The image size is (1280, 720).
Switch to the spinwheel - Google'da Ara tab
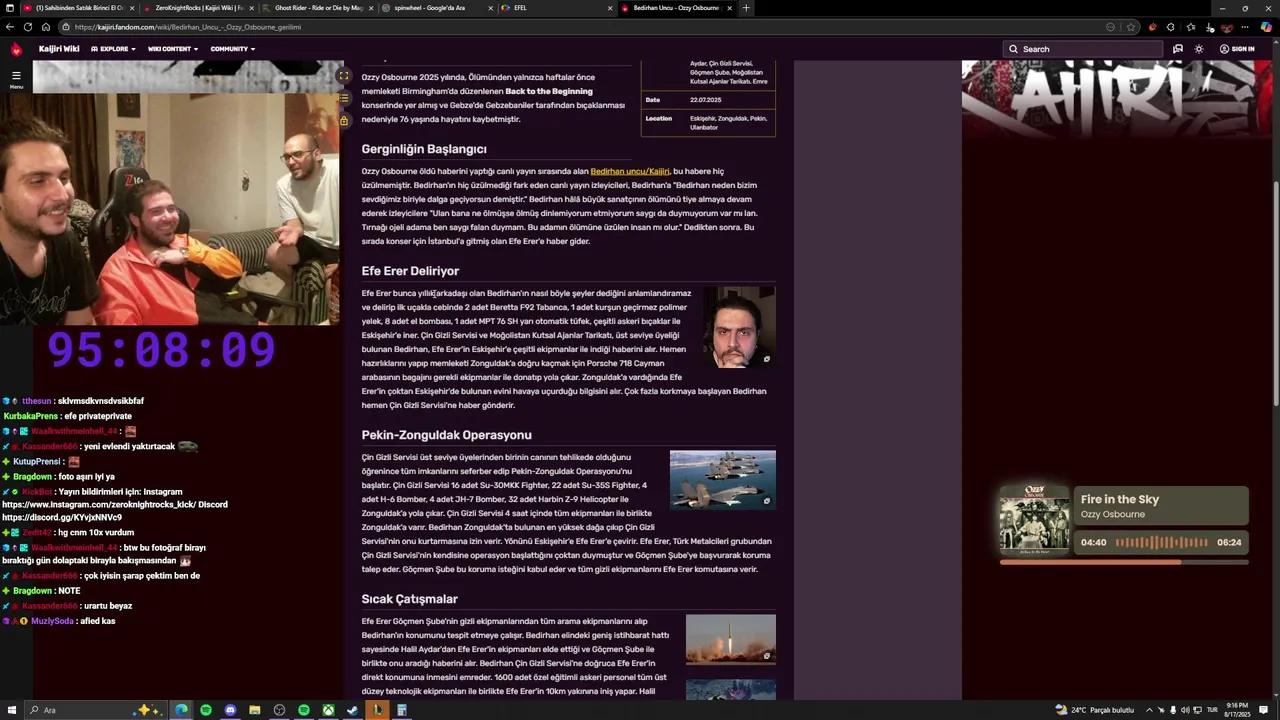[438, 8]
